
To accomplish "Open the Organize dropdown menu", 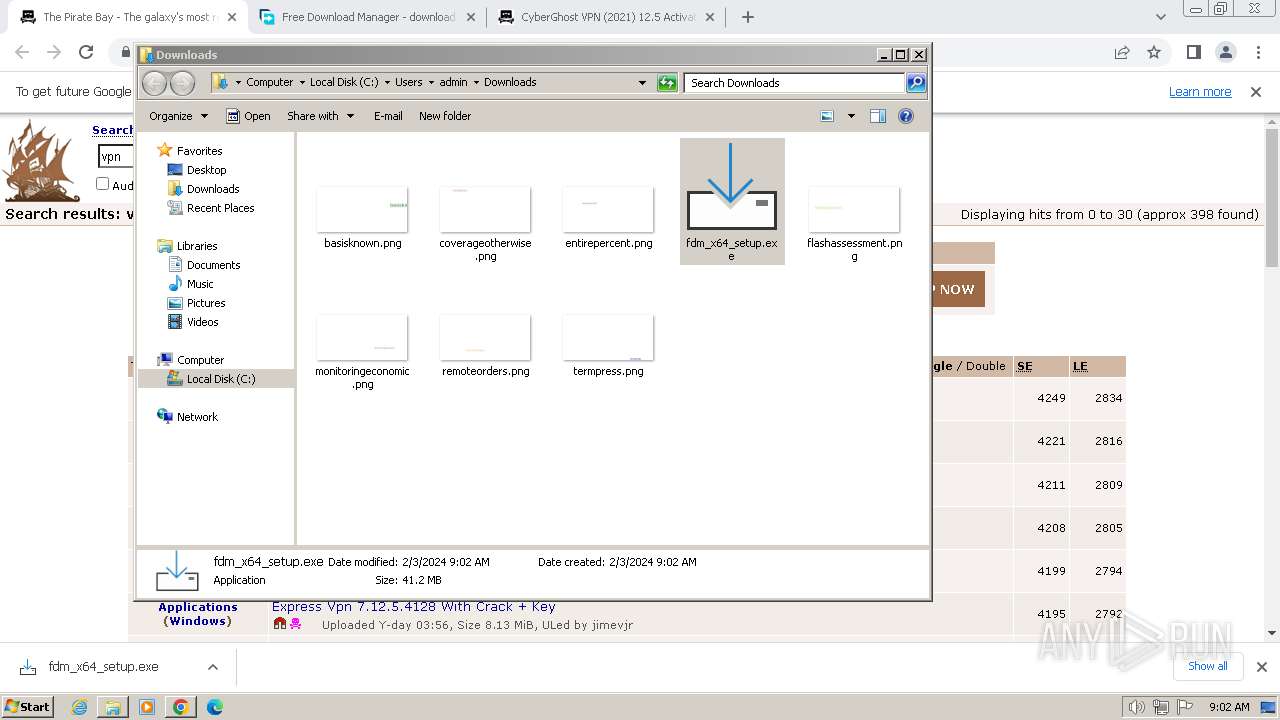I will coord(178,116).
